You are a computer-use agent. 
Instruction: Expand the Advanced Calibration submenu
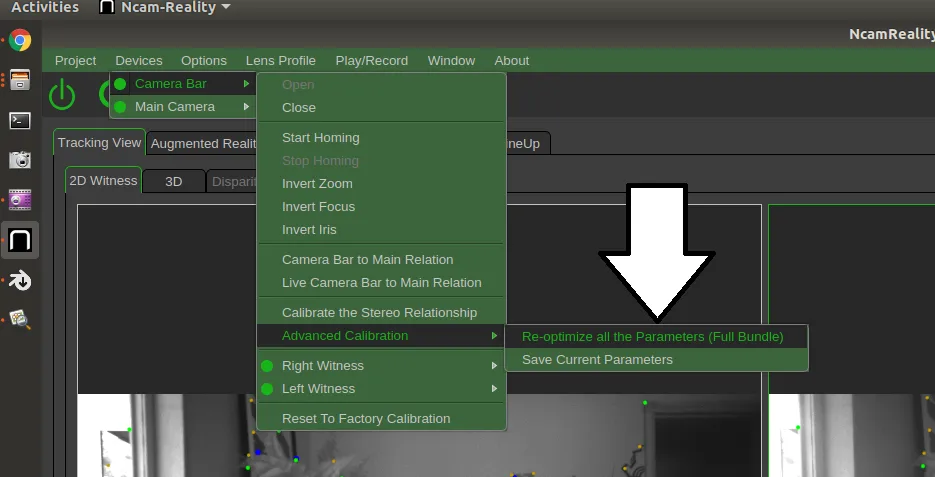(382, 336)
